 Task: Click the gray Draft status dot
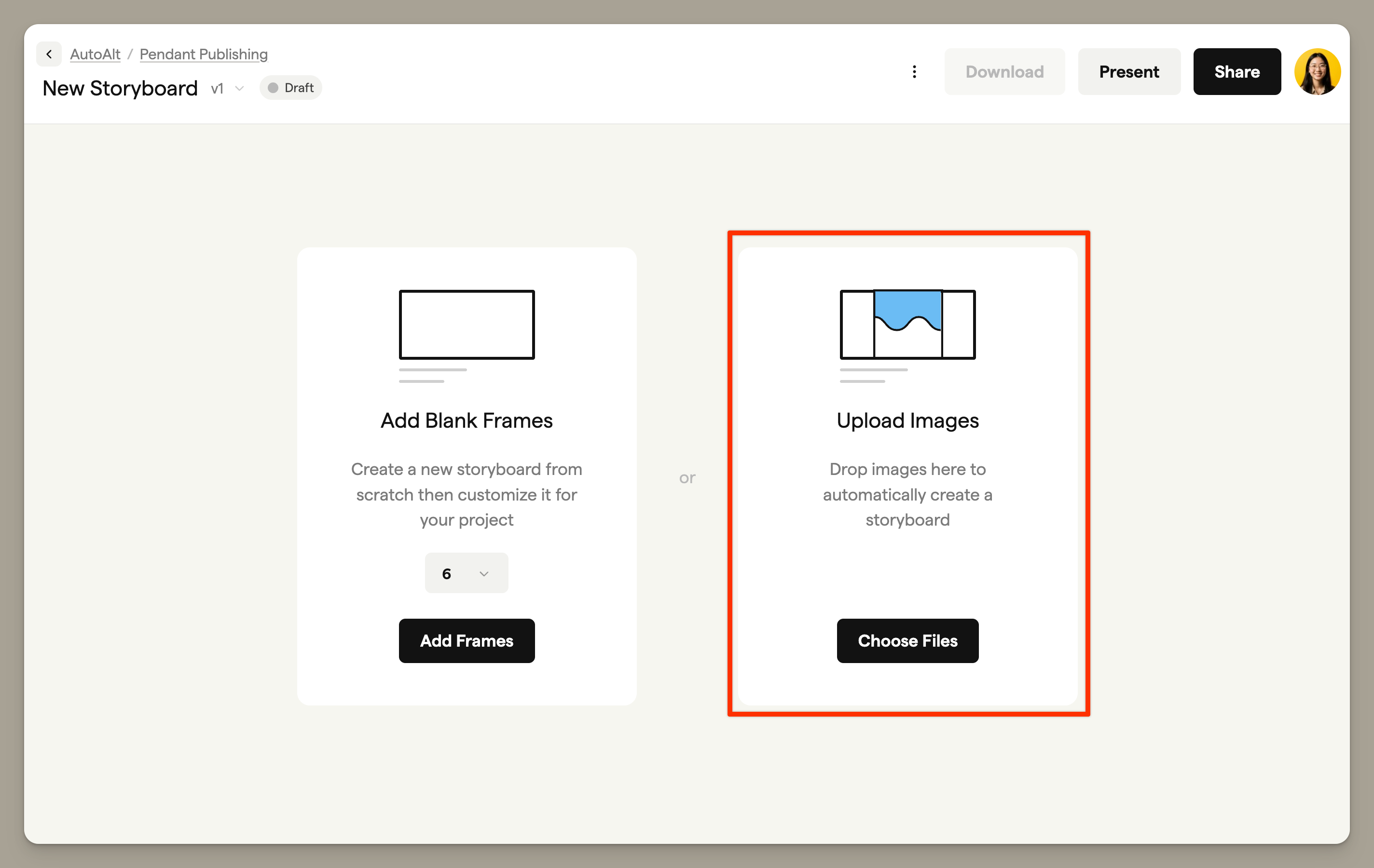(x=274, y=88)
